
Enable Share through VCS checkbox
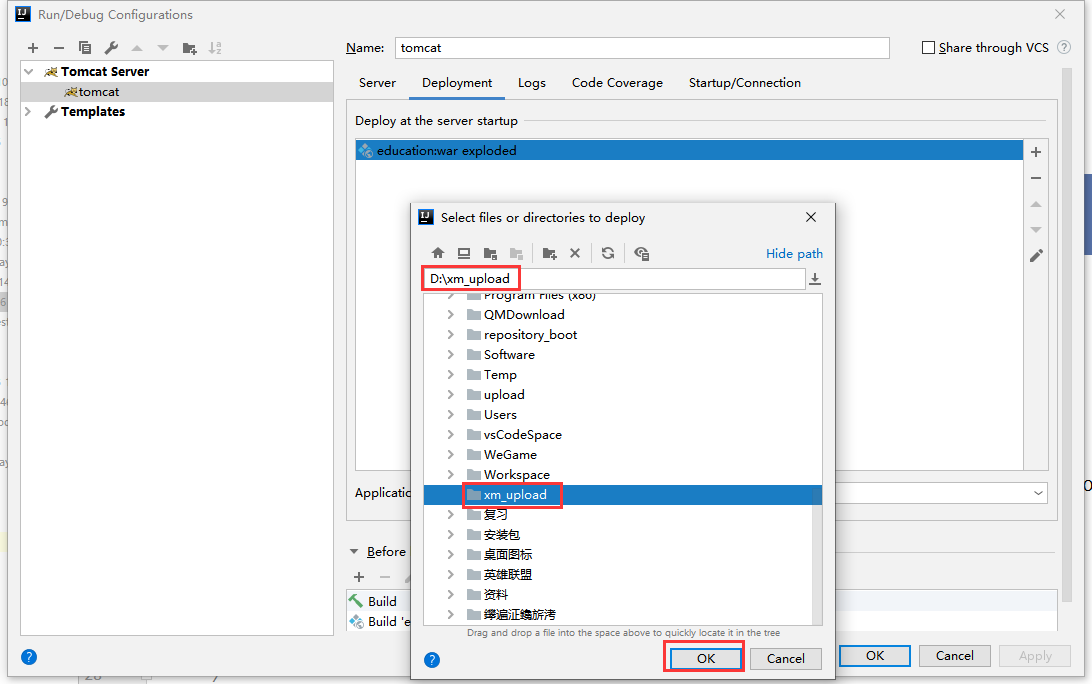(928, 47)
